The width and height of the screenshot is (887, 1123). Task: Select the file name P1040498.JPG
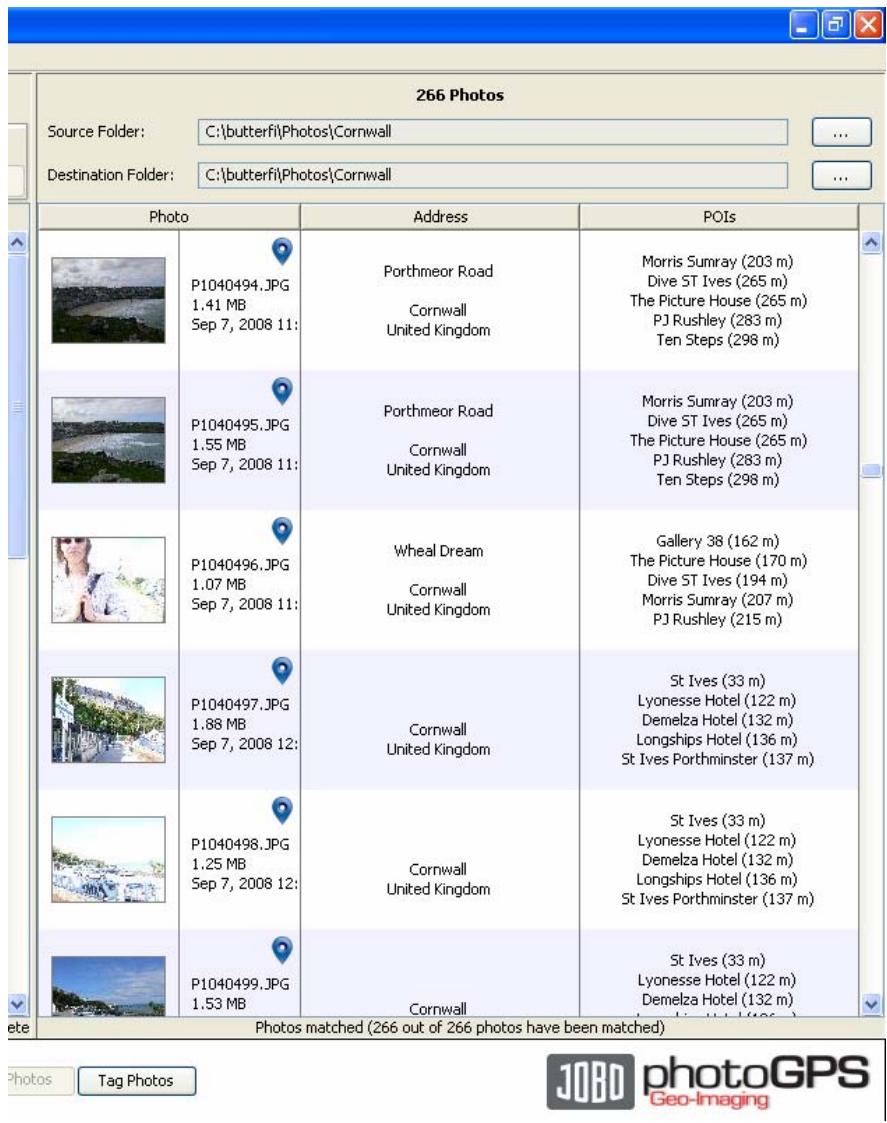[240, 844]
